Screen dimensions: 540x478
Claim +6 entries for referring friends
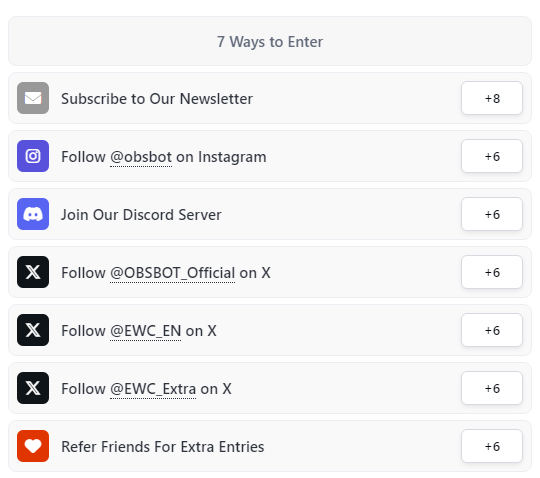click(x=492, y=446)
